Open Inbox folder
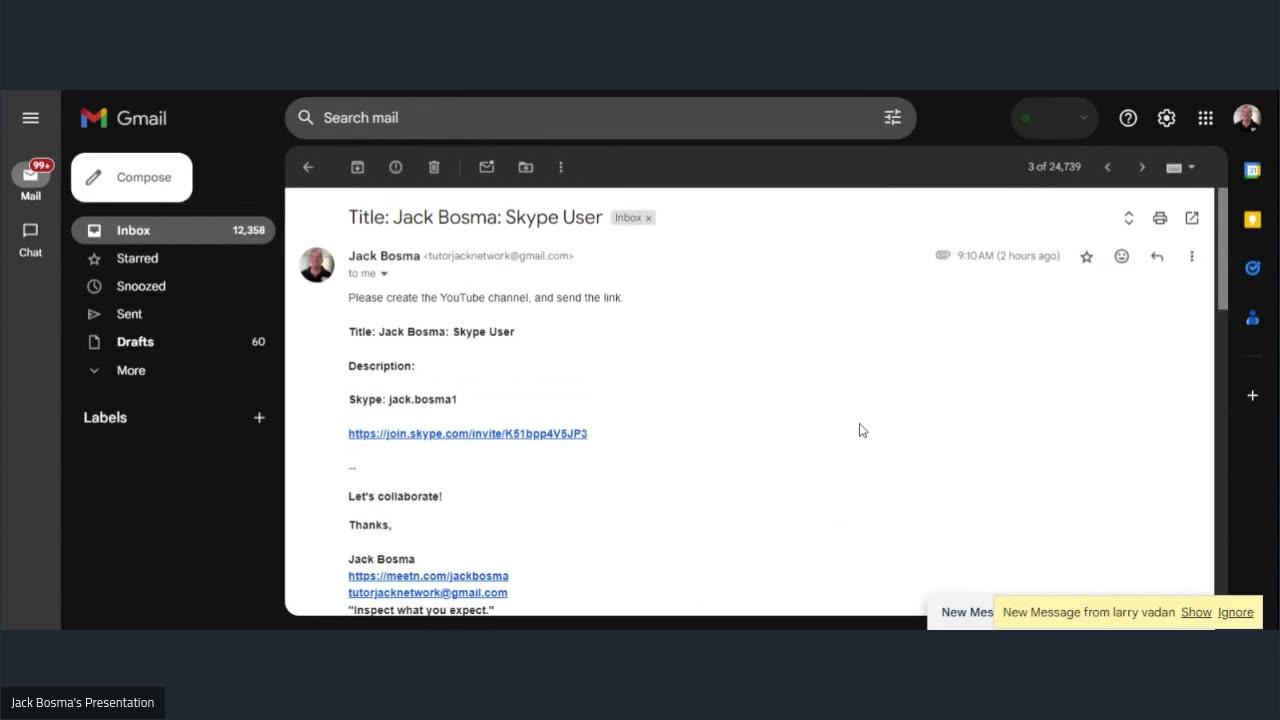Screen dimensions: 1280x720 [x=173, y=230]
